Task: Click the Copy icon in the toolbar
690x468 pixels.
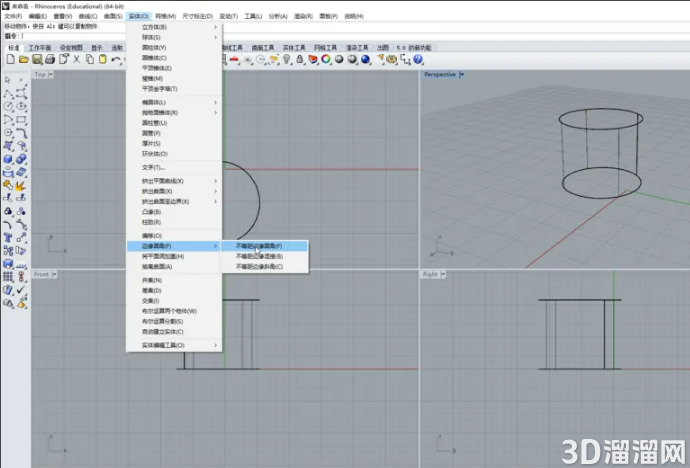Action: (x=90, y=59)
